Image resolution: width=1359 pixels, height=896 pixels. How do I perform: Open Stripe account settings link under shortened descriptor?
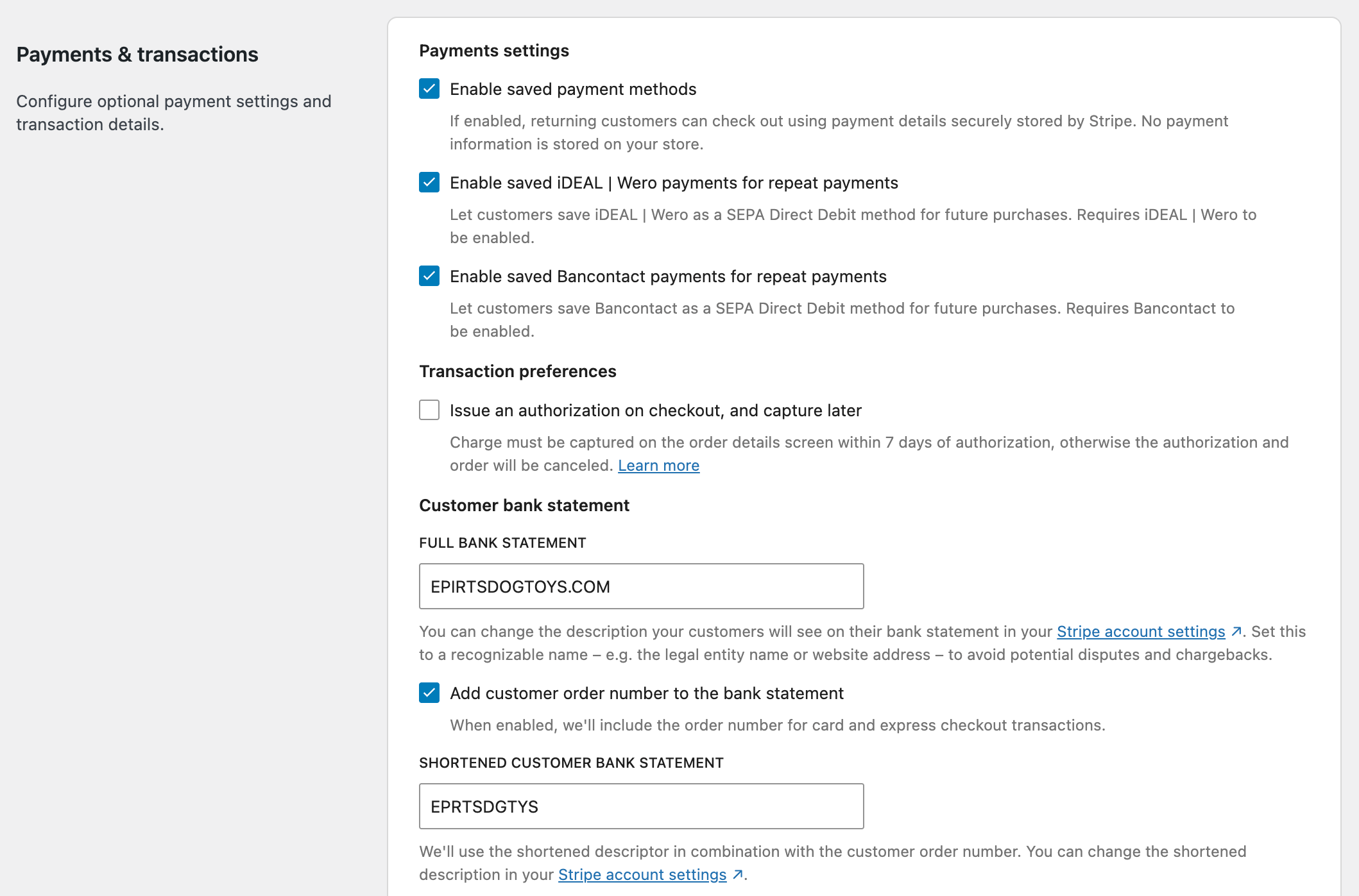[642, 875]
